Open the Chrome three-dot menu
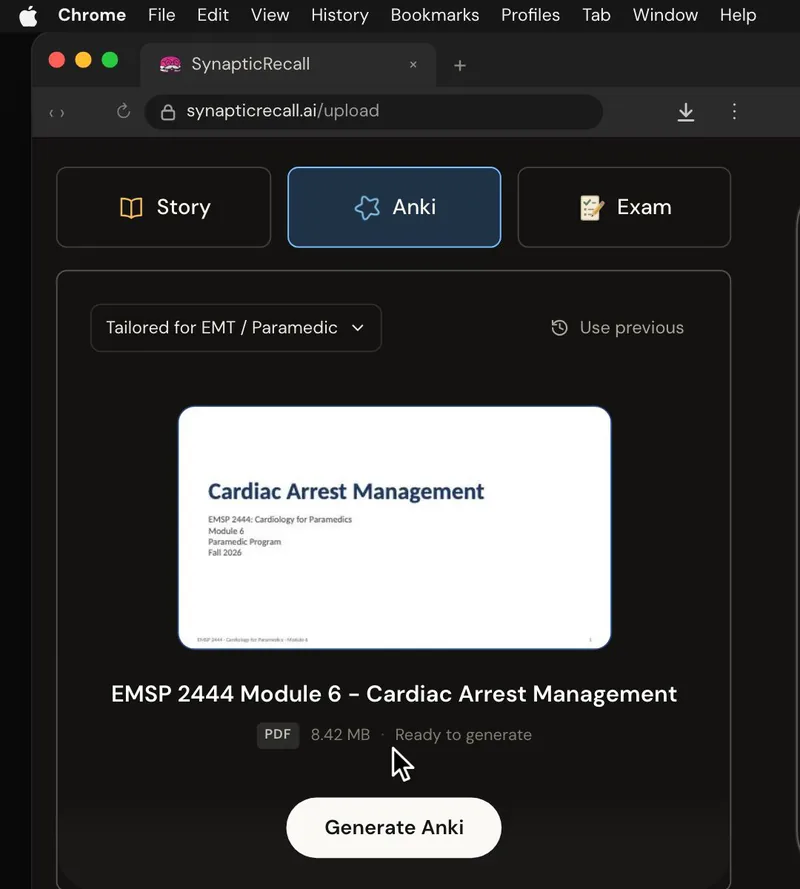The height and width of the screenshot is (889, 800). coord(734,111)
